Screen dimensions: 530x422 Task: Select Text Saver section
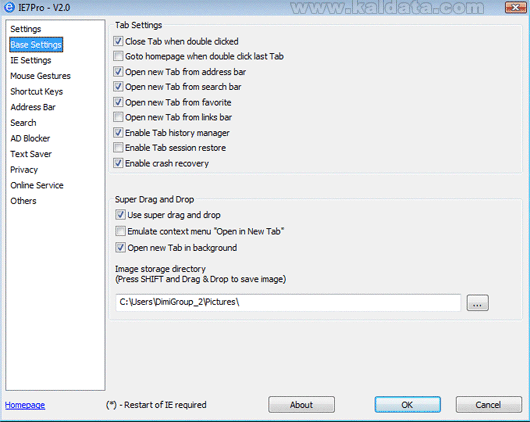31,154
